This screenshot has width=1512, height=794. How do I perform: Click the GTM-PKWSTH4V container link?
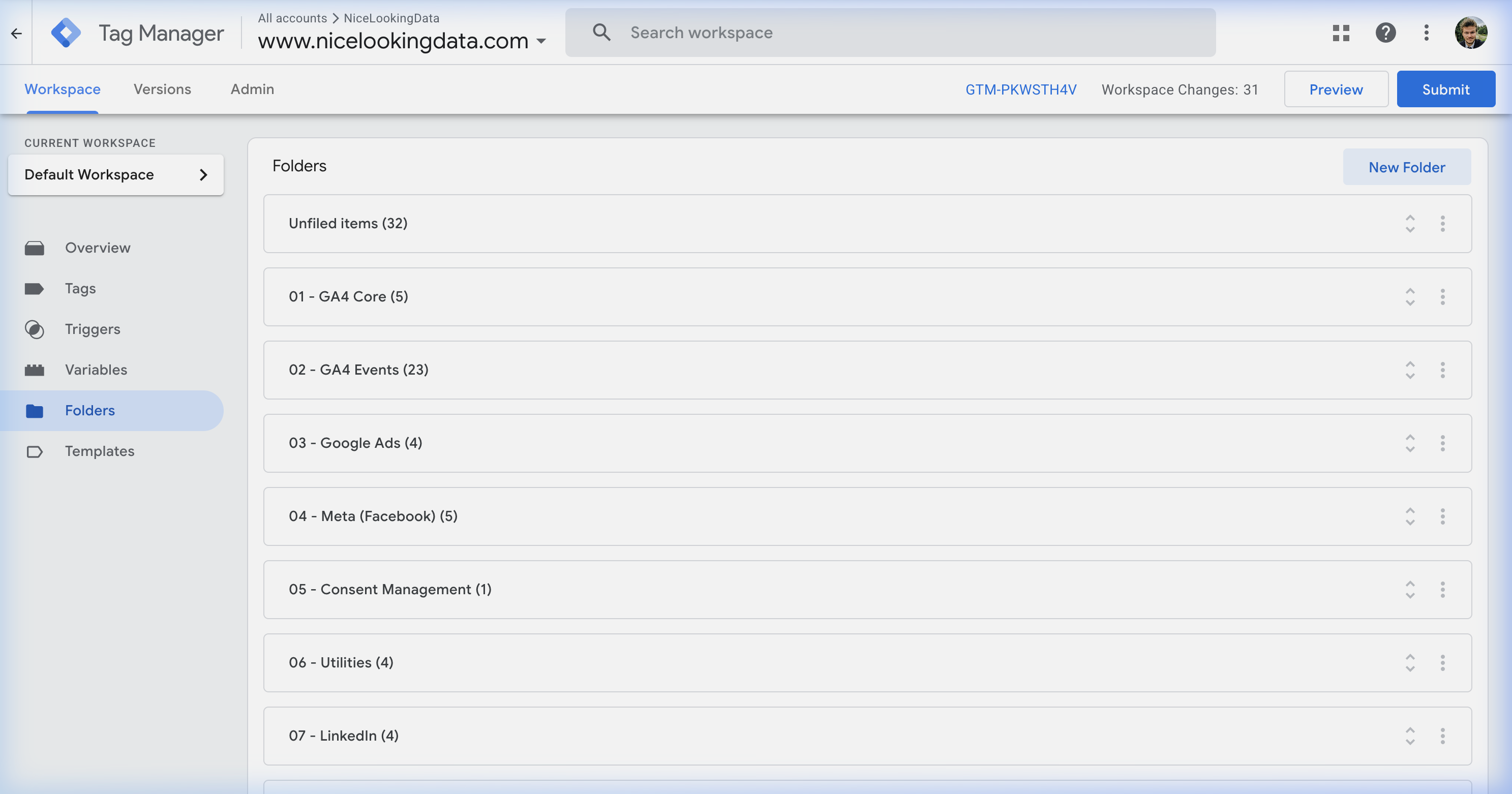click(1021, 89)
